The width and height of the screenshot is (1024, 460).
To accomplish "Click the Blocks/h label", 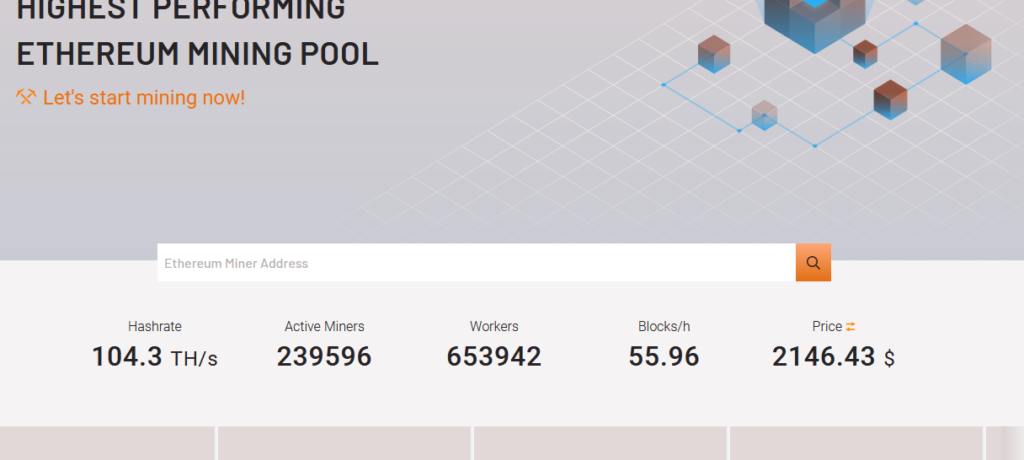I will (664, 326).
